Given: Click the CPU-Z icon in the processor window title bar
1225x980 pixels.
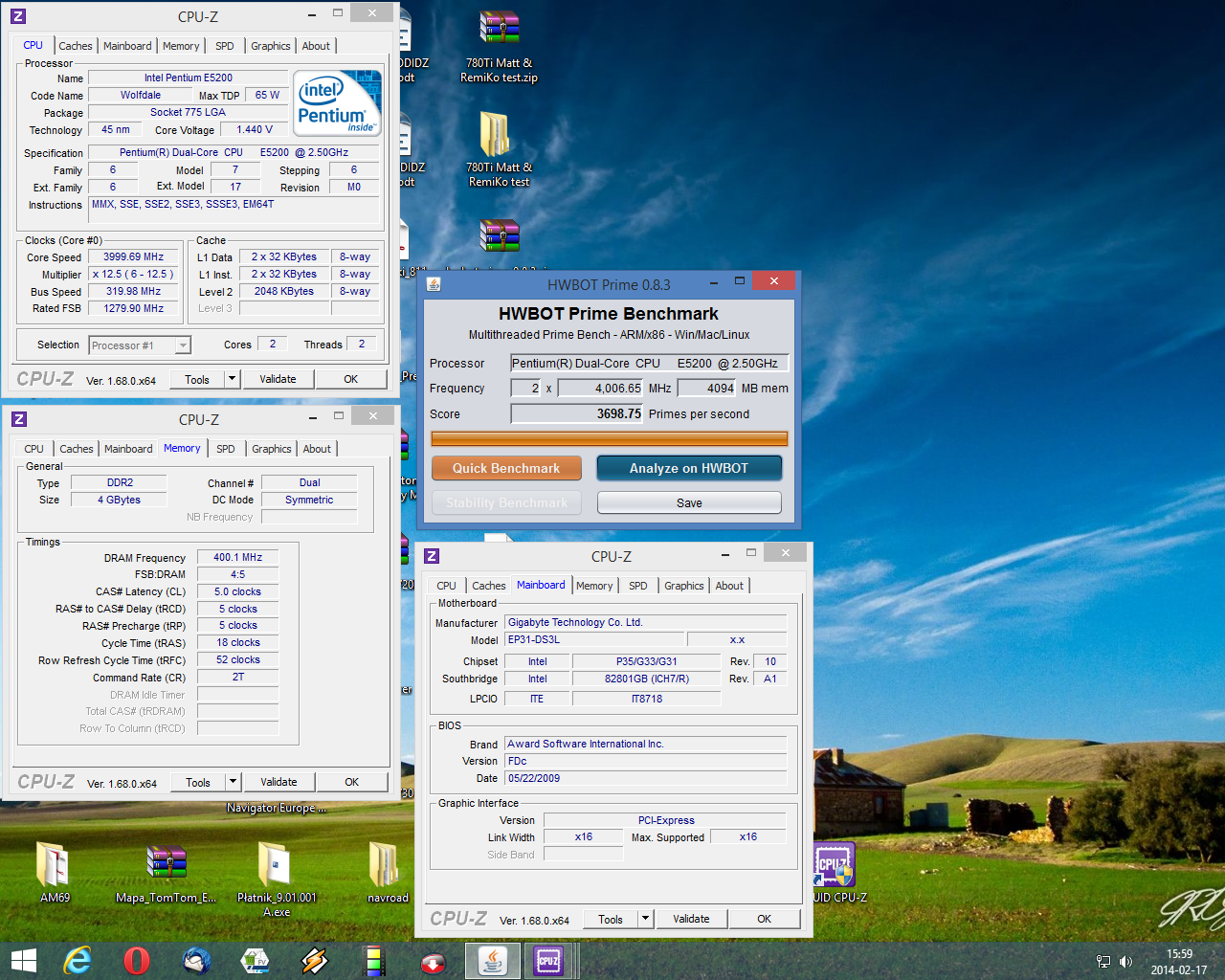Looking at the screenshot, I should click(x=18, y=16).
